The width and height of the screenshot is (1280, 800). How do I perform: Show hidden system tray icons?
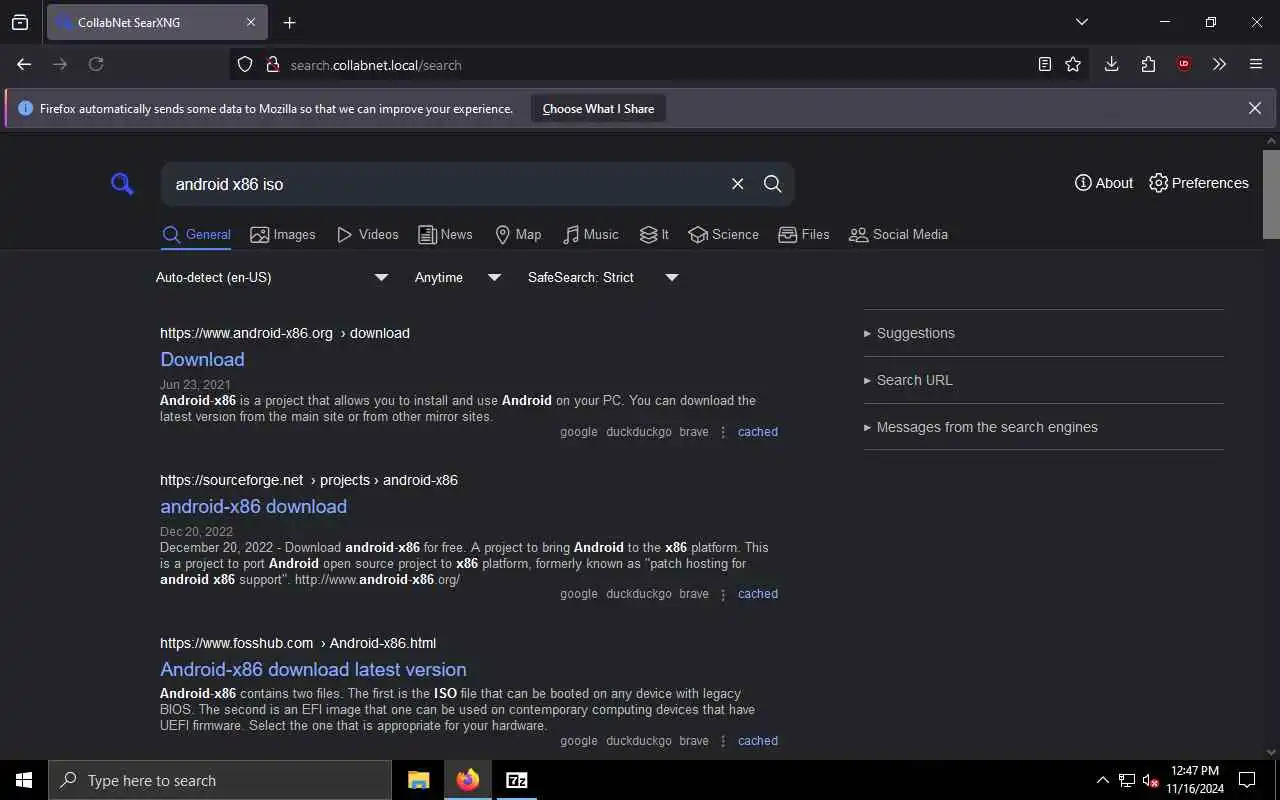(x=1102, y=780)
